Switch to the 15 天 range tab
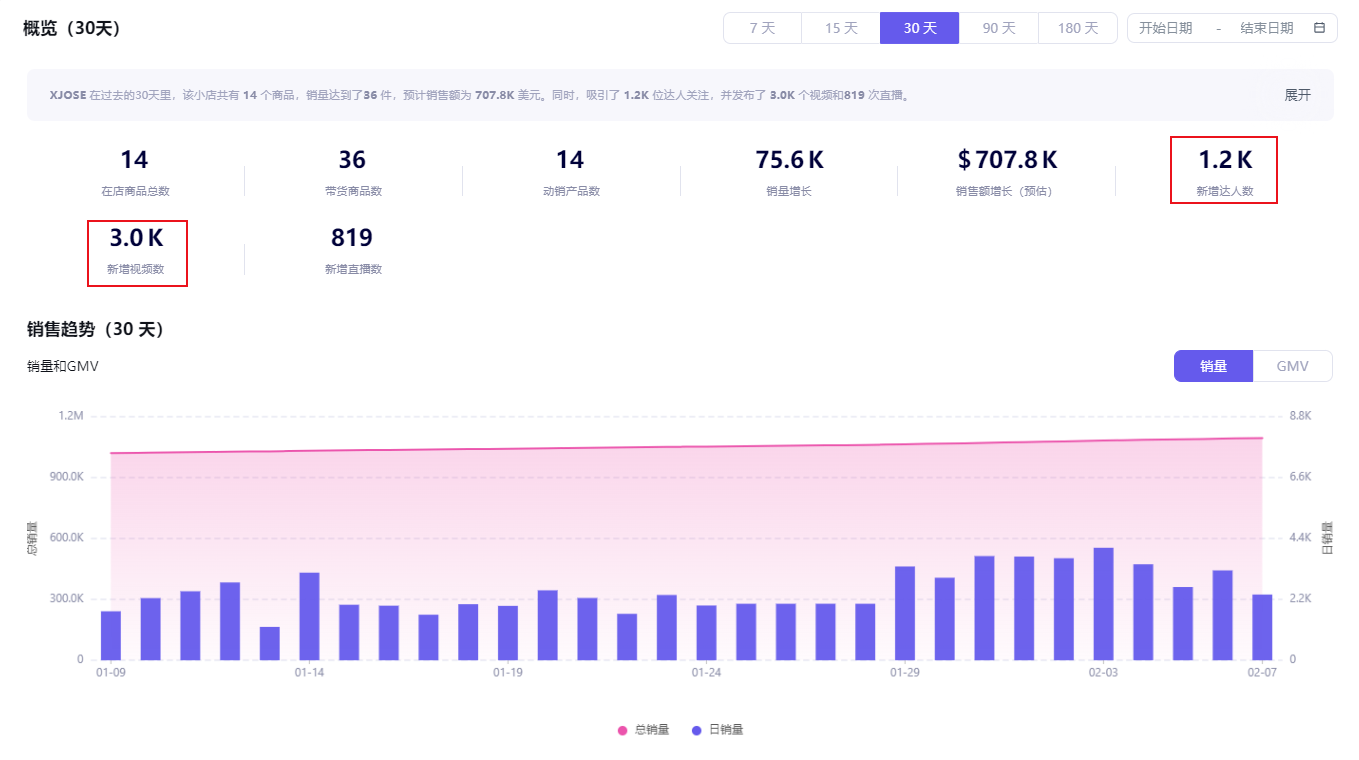The width and height of the screenshot is (1359, 760). (841, 28)
